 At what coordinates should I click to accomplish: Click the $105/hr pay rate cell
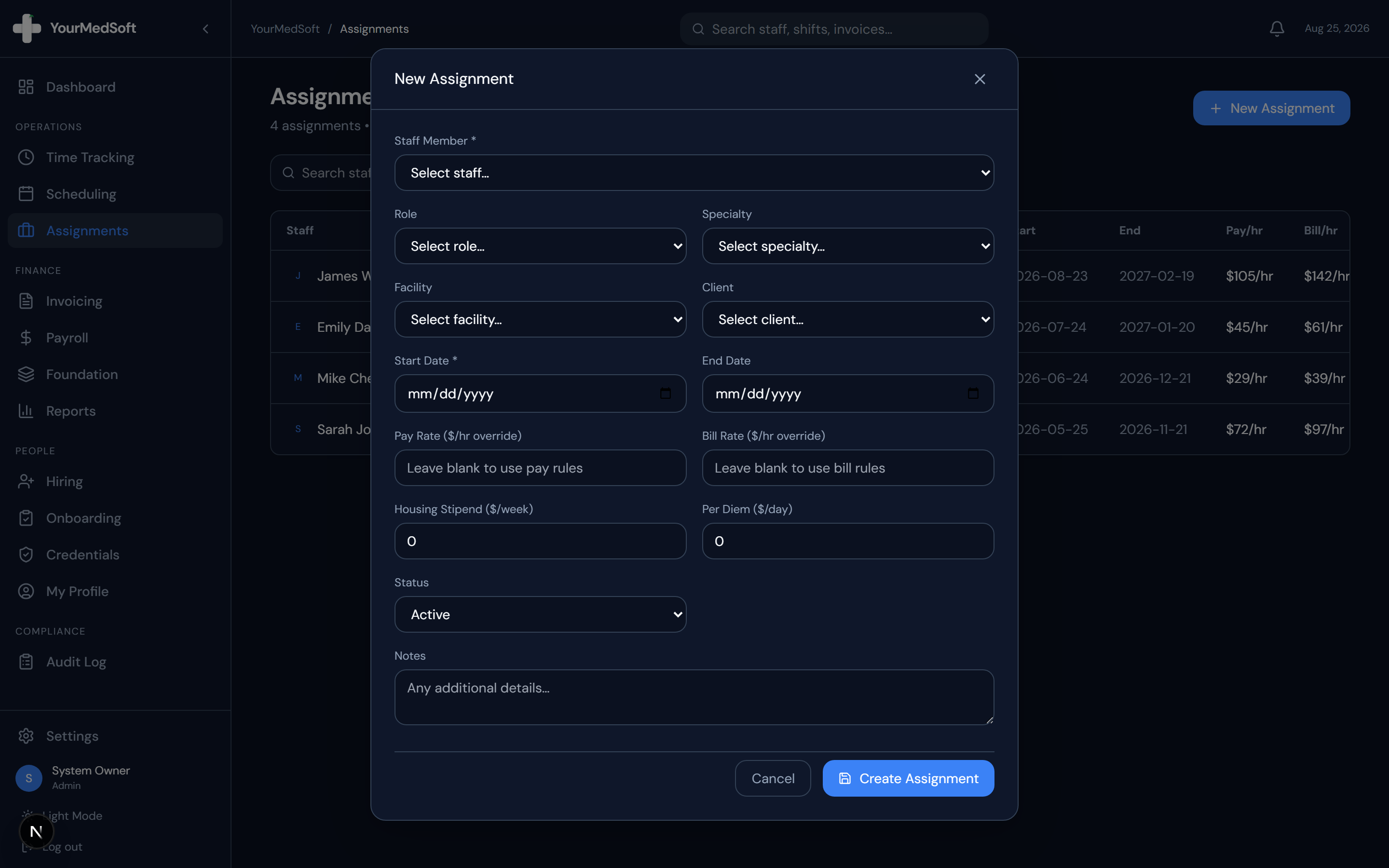[1249, 276]
